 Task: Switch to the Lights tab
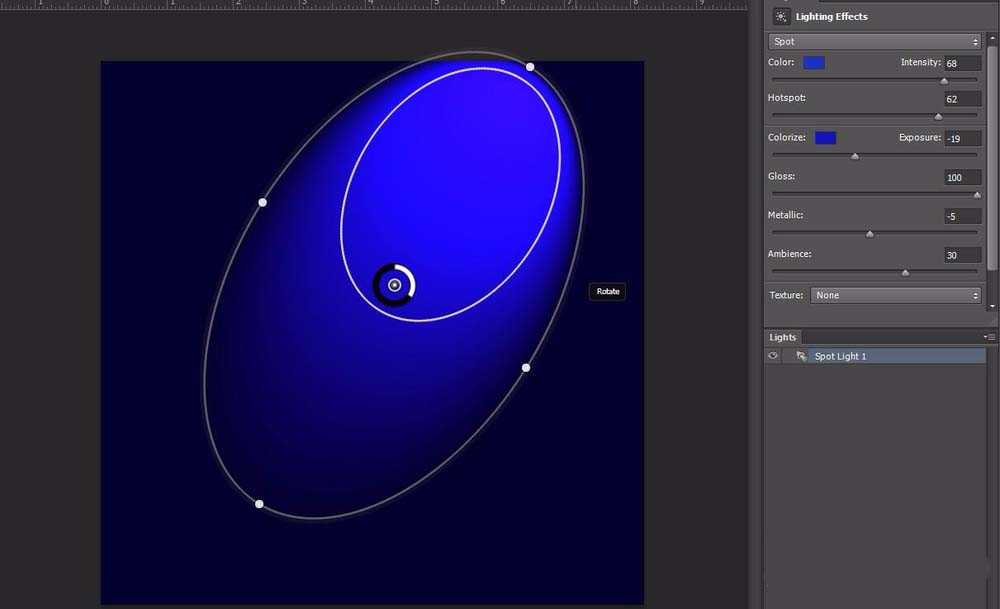pos(783,337)
